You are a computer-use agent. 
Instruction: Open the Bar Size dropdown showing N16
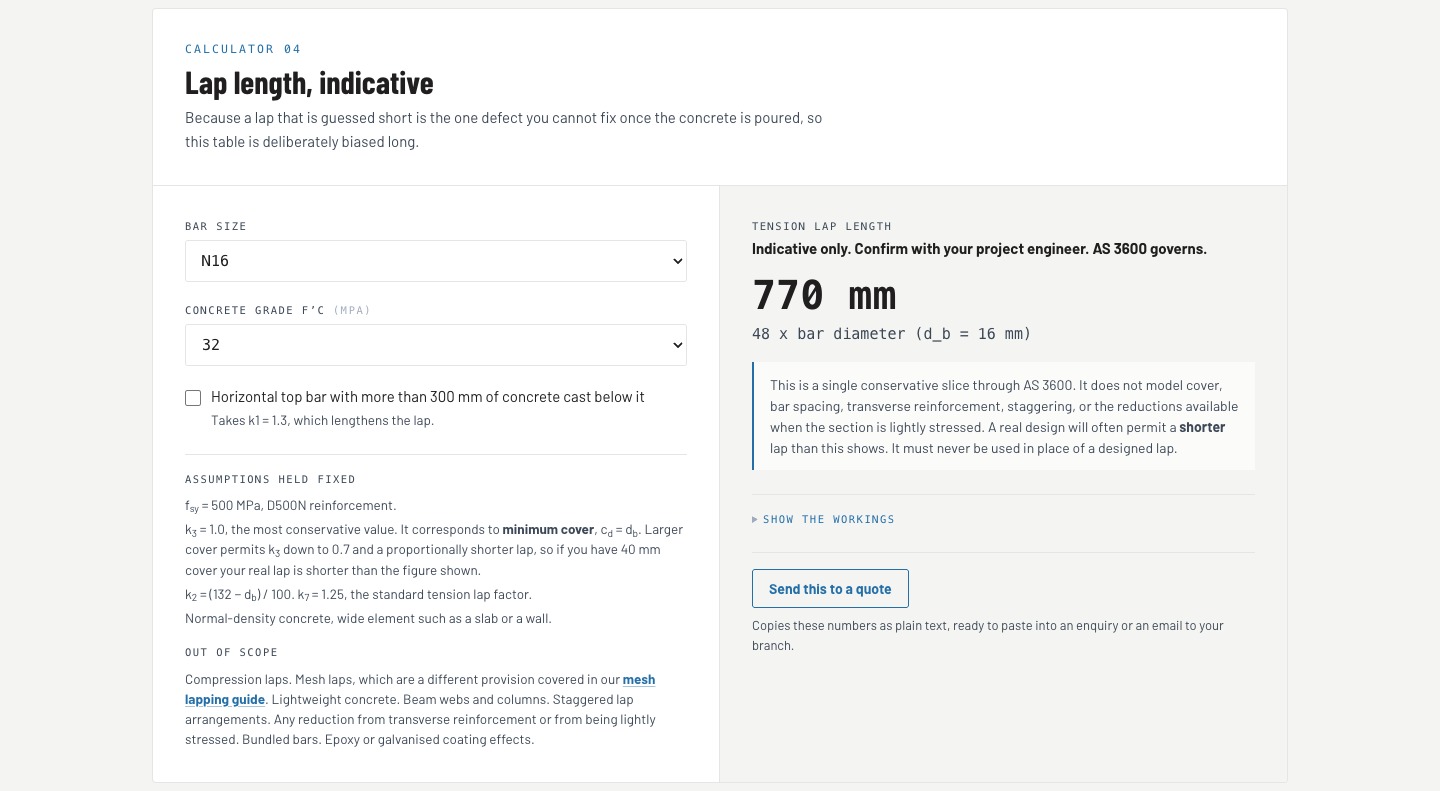[x=435, y=261]
